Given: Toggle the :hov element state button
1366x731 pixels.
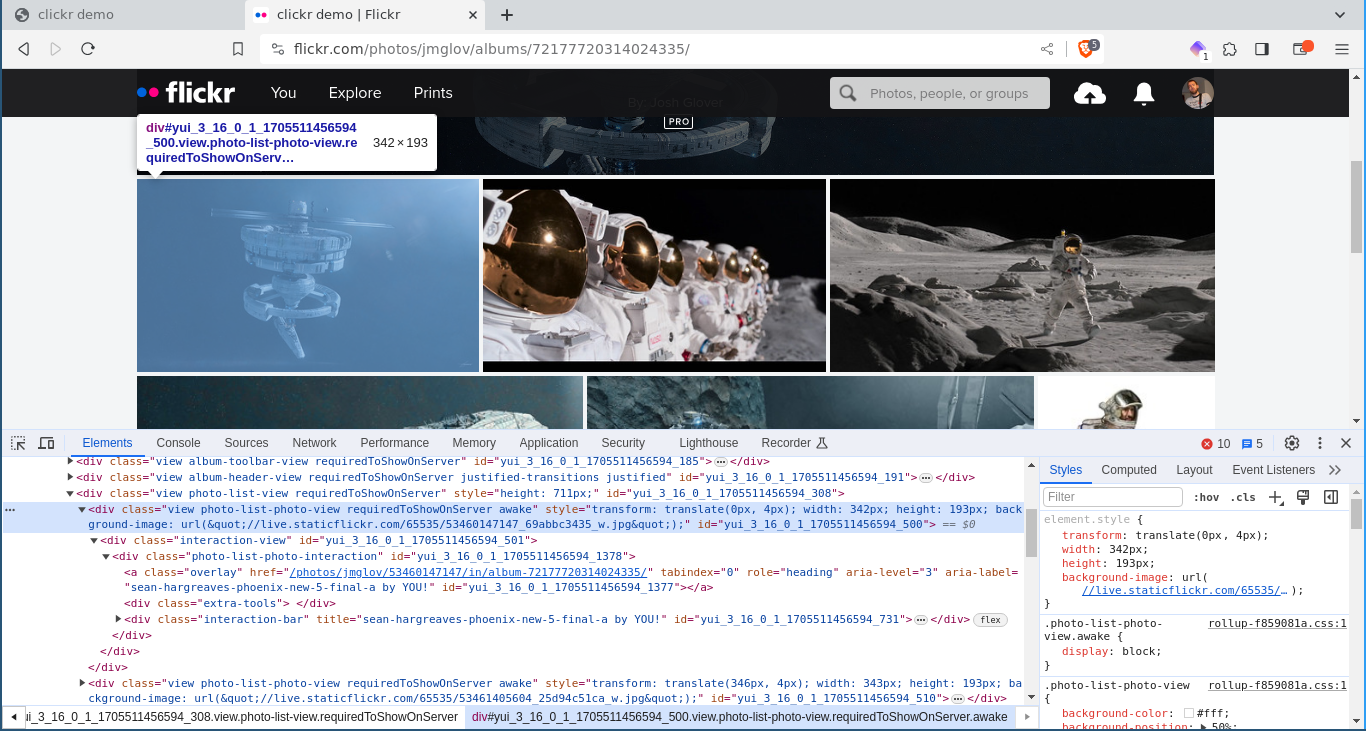Looking at the screenshot, I should pyautogui.click(x=1206, y=497).
